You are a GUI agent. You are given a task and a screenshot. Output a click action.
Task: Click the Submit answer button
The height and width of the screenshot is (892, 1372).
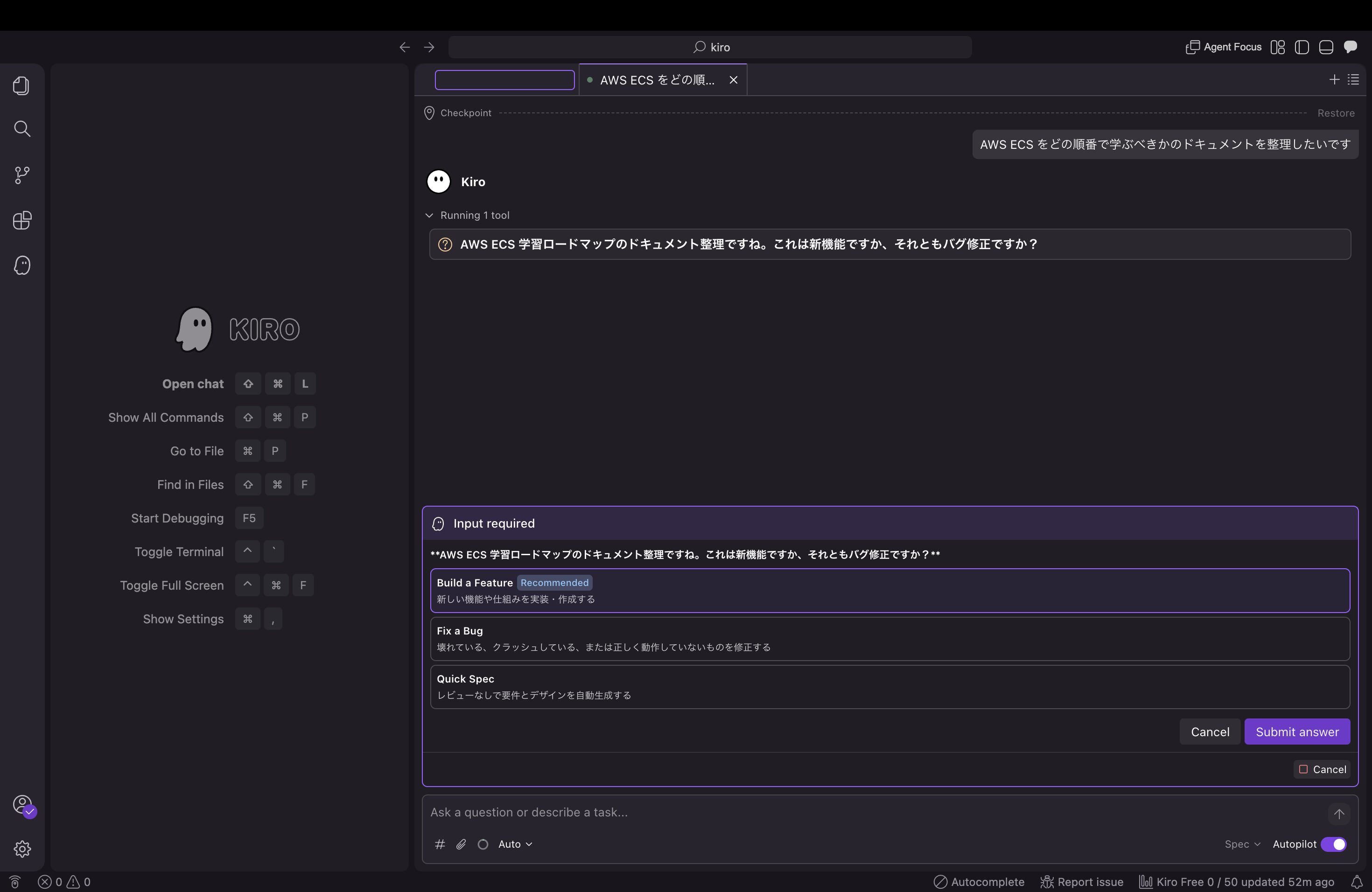coord(1297,732)
